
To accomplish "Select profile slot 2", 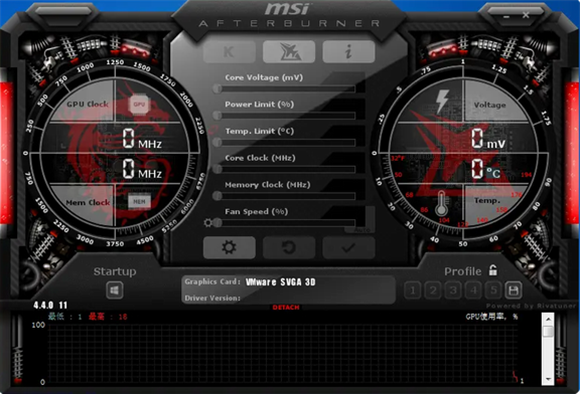I will [x=433, y=290].
